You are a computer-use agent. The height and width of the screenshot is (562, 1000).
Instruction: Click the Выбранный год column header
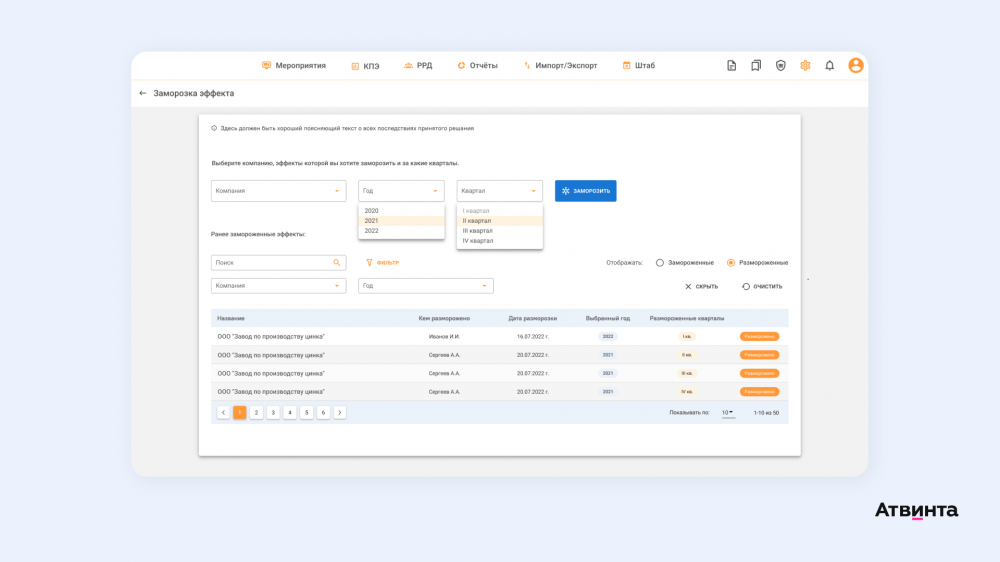(608, 318)
